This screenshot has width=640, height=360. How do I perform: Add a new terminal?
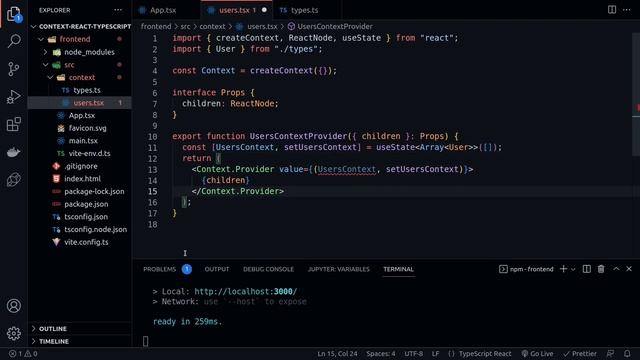[x=563, y=269]
